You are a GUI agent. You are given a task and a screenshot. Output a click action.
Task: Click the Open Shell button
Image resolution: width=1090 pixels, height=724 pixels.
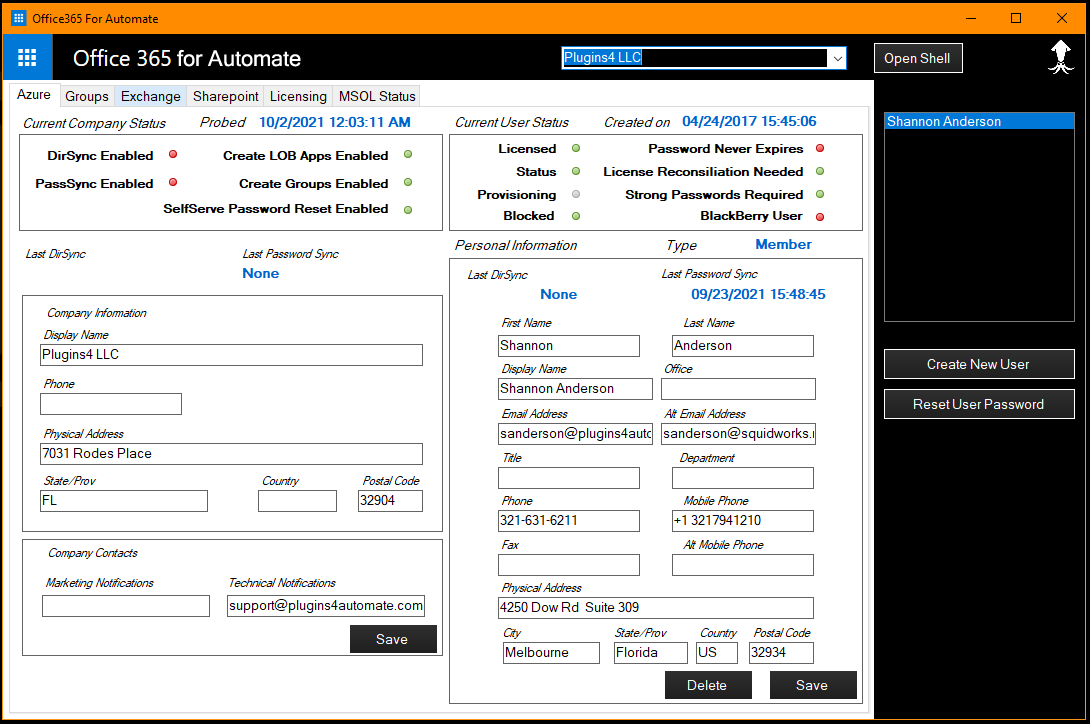918,58
